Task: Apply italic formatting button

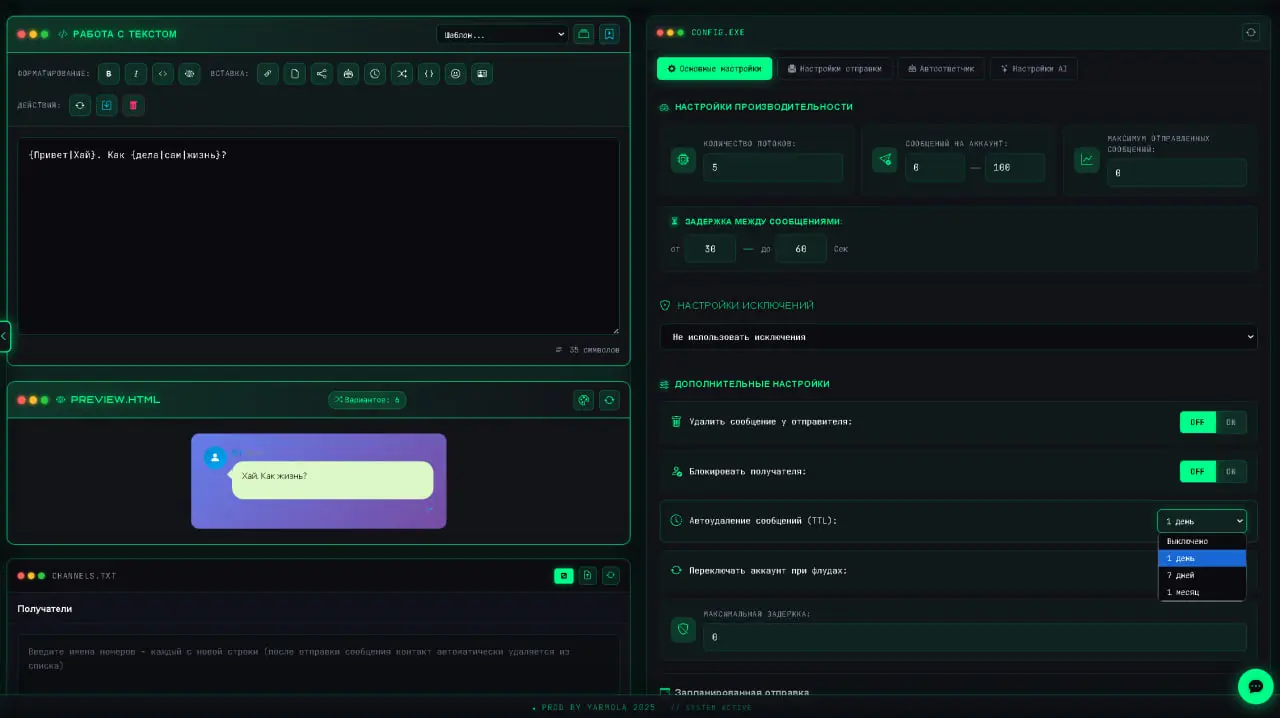Action: [x=136, y=73]
